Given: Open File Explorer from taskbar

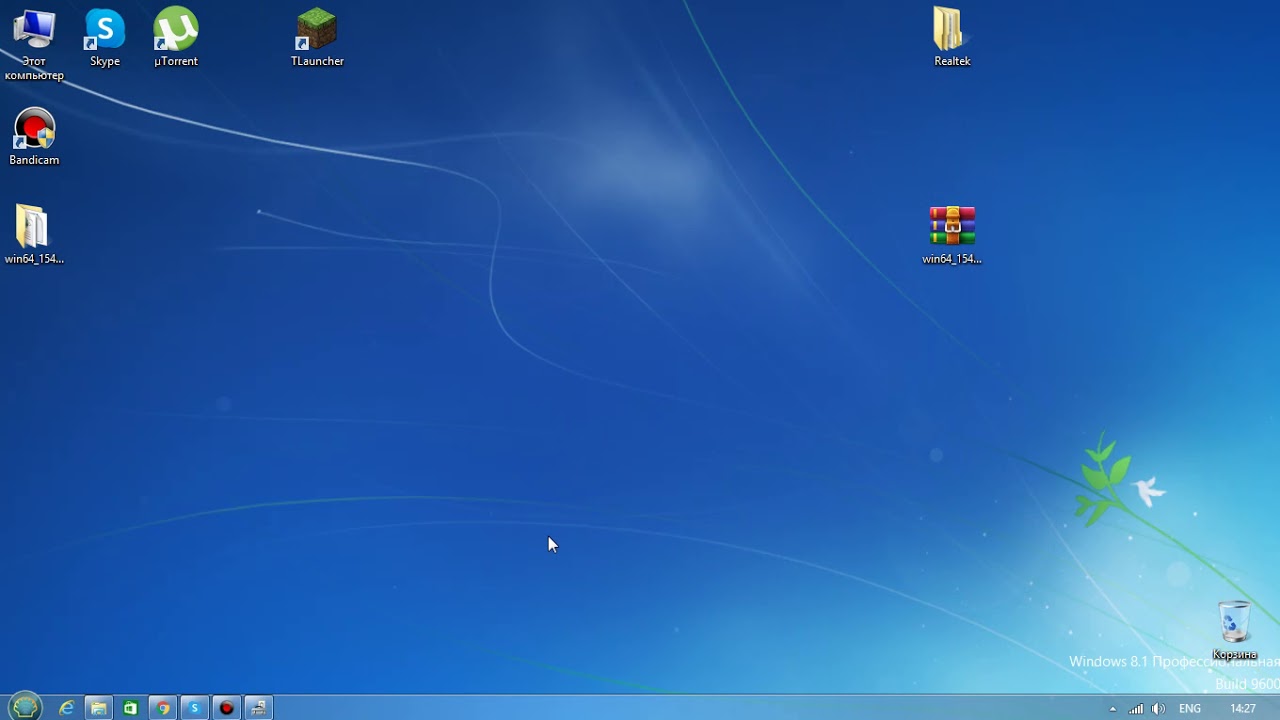Looking at the screenshot, I should click(98, 708).
